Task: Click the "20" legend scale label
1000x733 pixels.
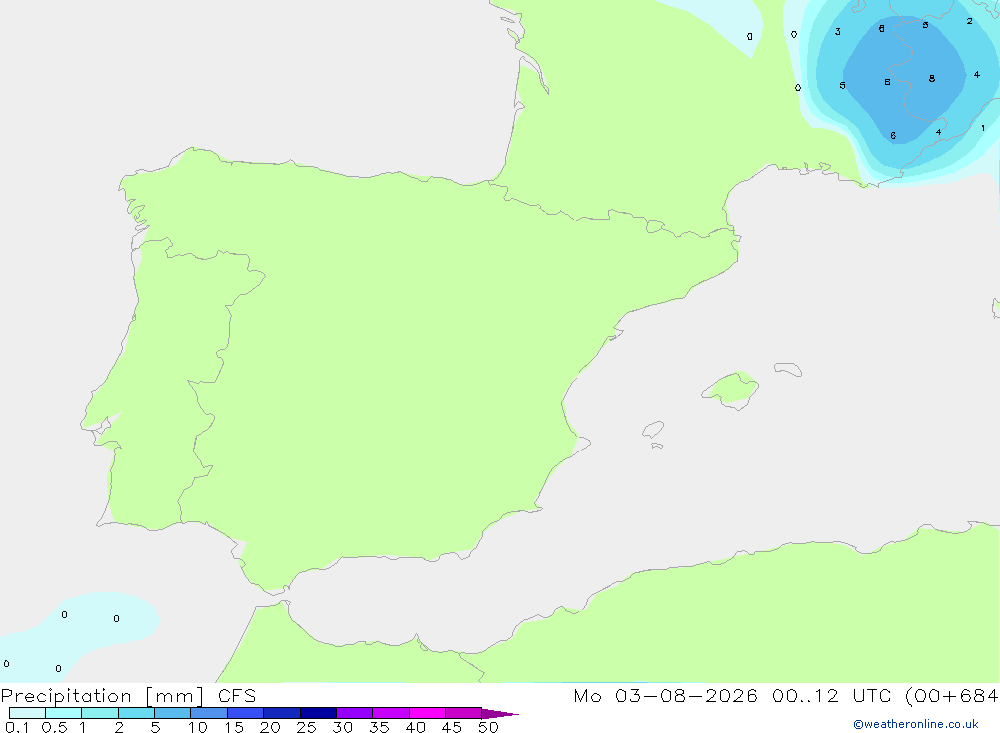Action: [x=270, y=727]
